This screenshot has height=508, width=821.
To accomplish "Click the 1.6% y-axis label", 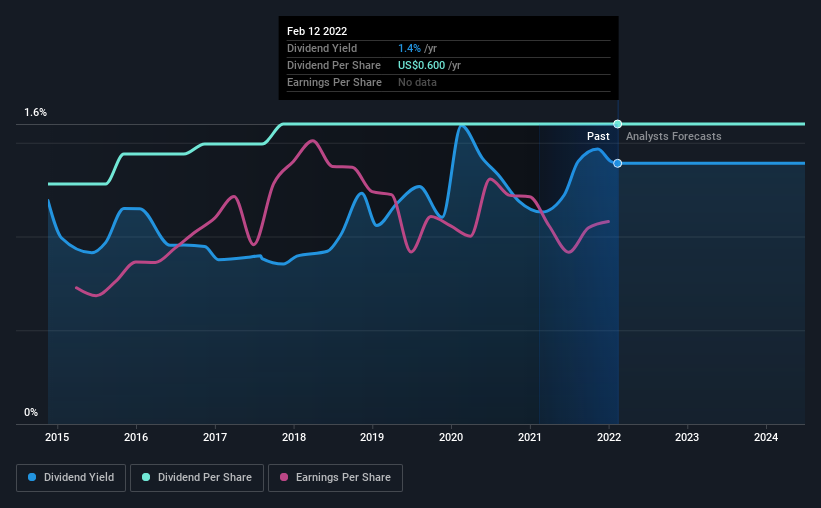I will pos(36,113).
